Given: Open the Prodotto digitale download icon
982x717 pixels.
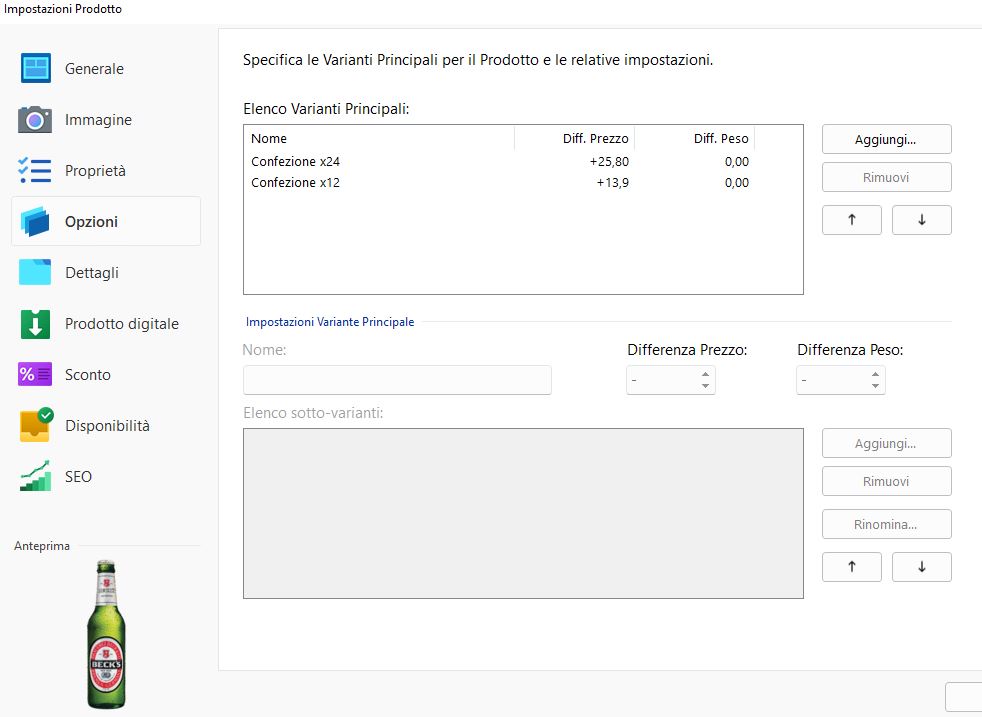Looking at the screenshot, I should tap(36, 324).
